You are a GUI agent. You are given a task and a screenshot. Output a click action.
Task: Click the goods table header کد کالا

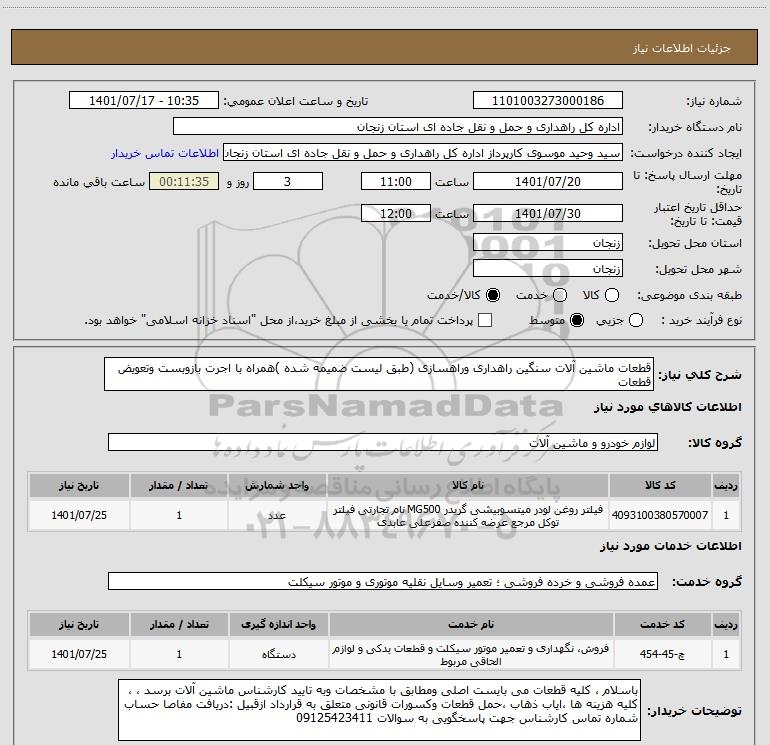[x=660, y=486]
